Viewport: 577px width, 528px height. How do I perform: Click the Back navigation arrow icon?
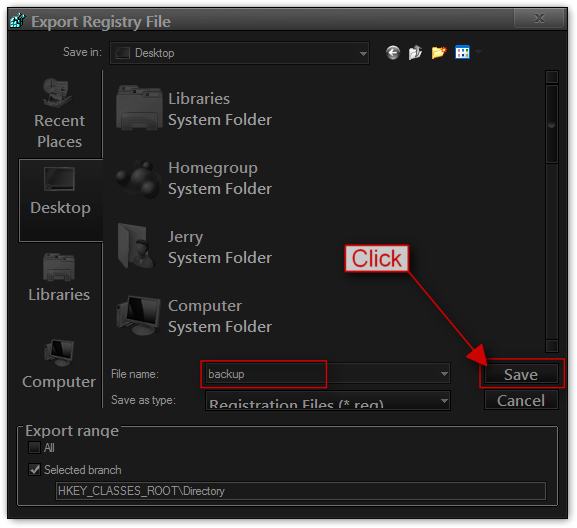[393, 53]
